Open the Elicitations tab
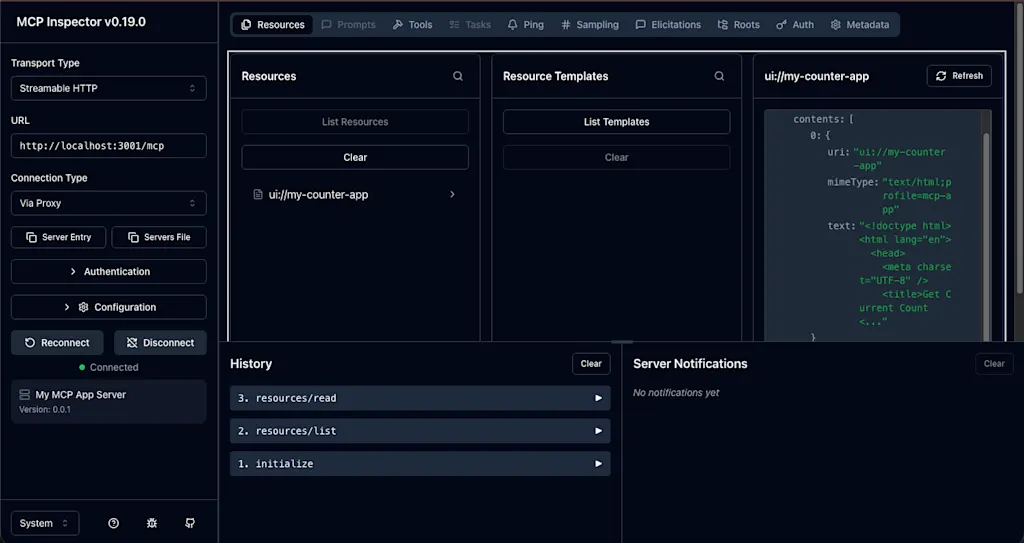 click(667, 25)
